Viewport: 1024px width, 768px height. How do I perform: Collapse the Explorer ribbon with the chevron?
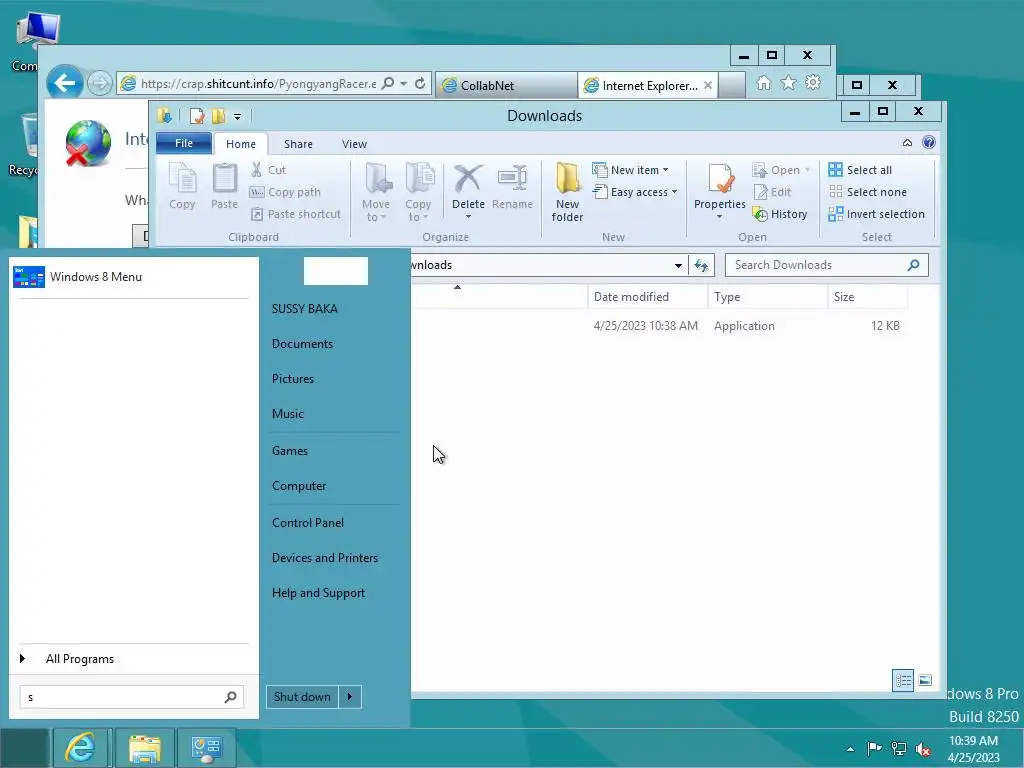(x=907, y=142)
